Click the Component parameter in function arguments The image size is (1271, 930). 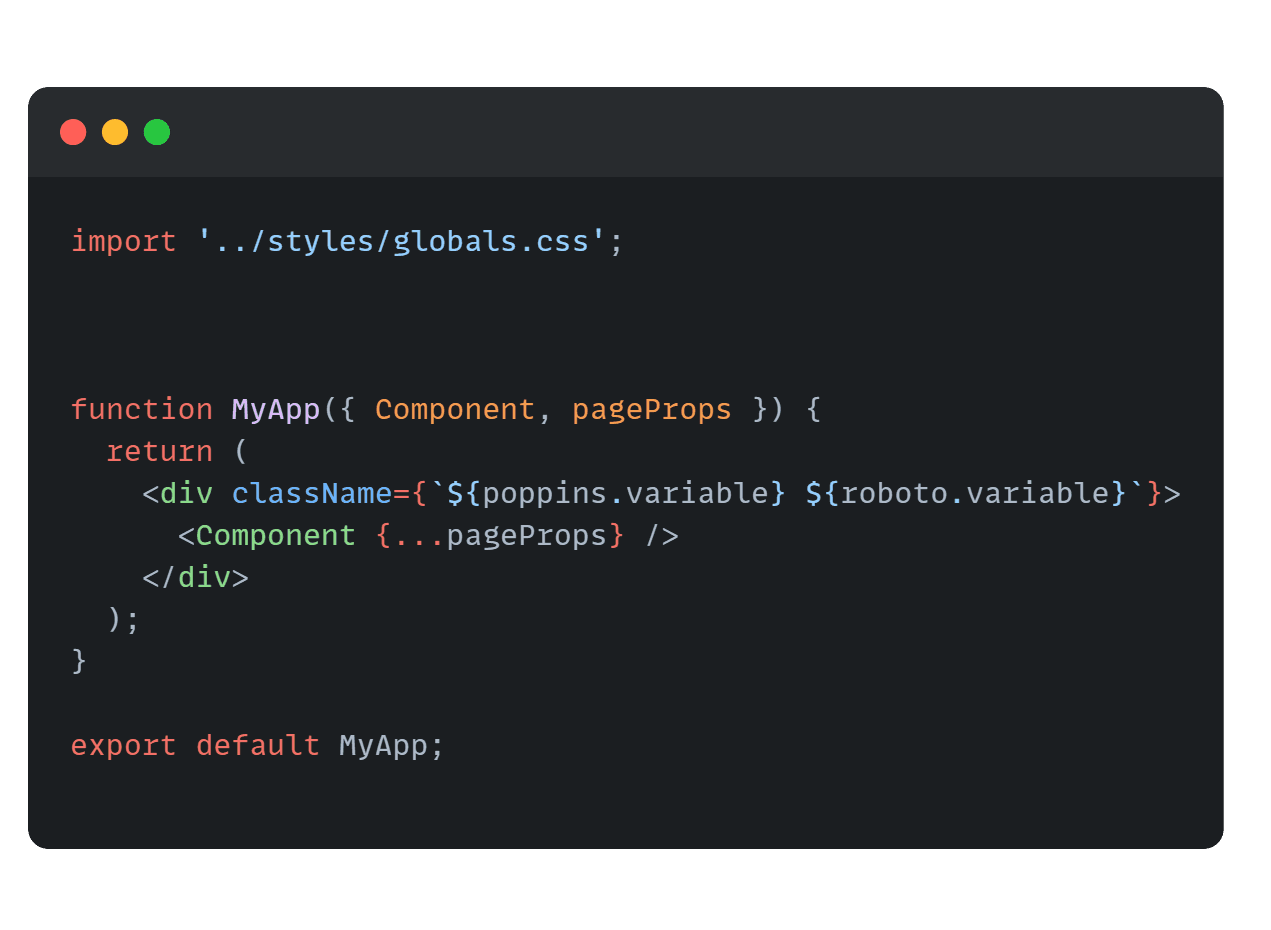point(455,409)
